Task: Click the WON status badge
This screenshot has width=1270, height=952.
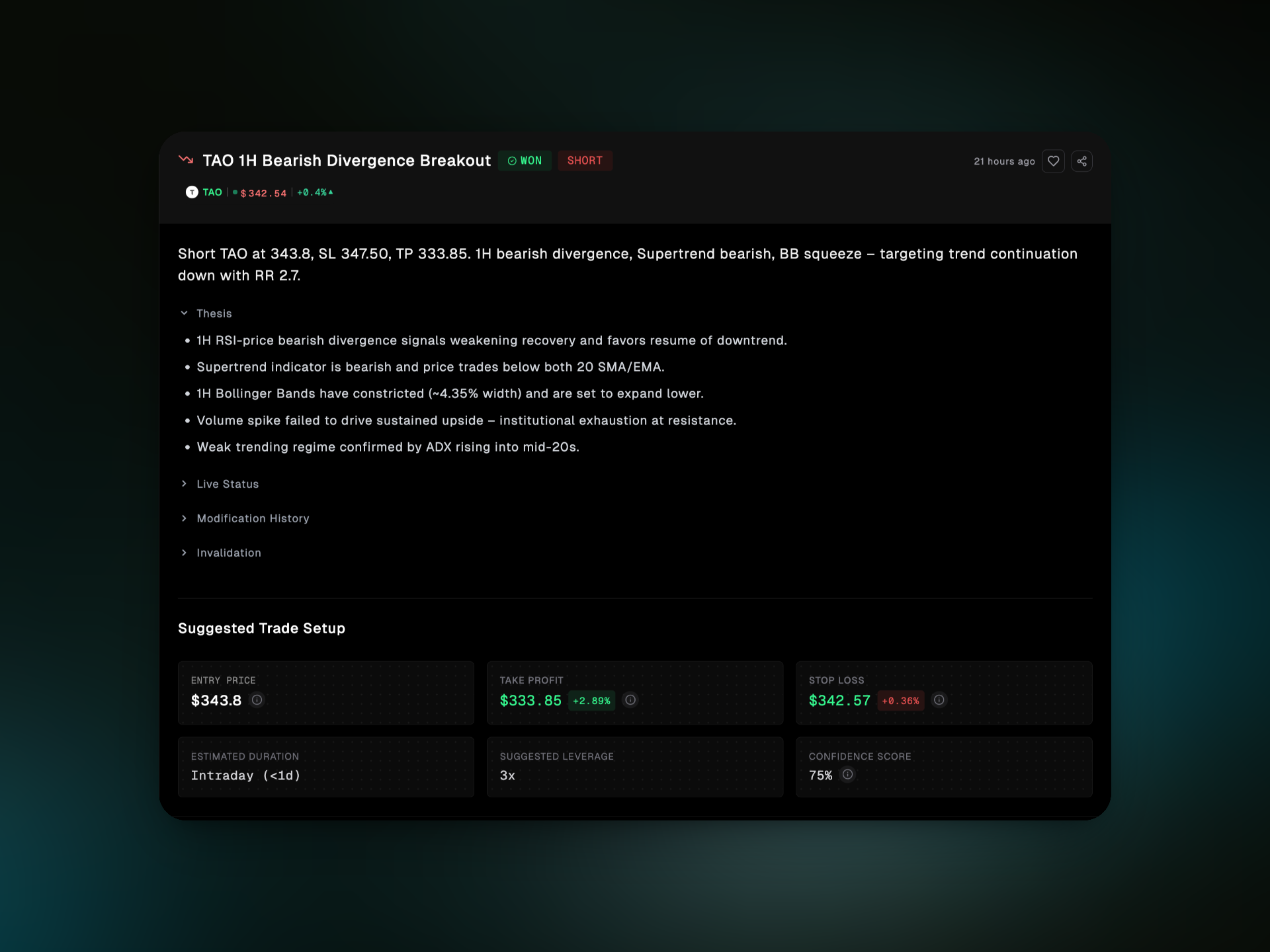Action: 525,161
